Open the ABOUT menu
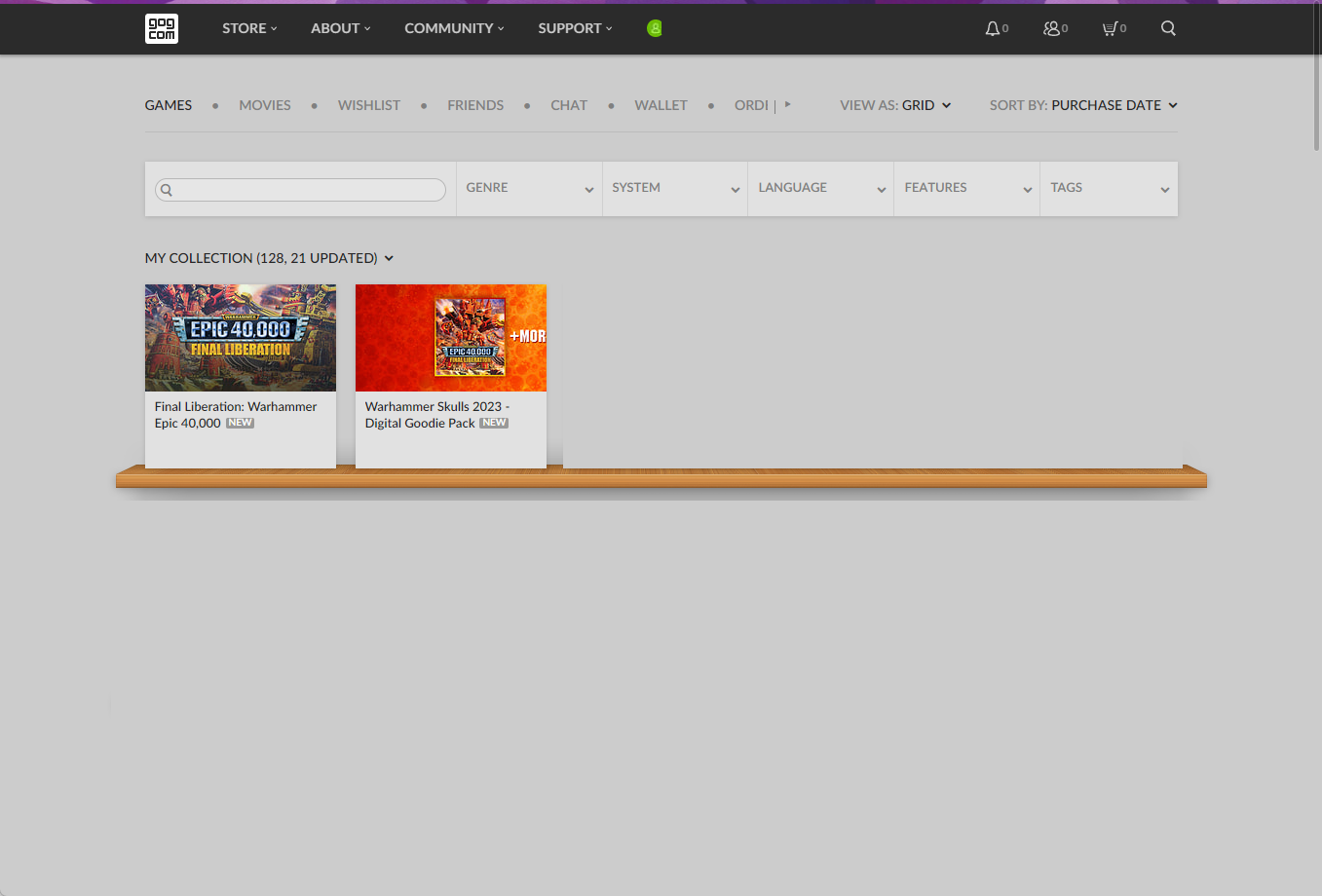The image size is (1322, 896). click(341, 28)
